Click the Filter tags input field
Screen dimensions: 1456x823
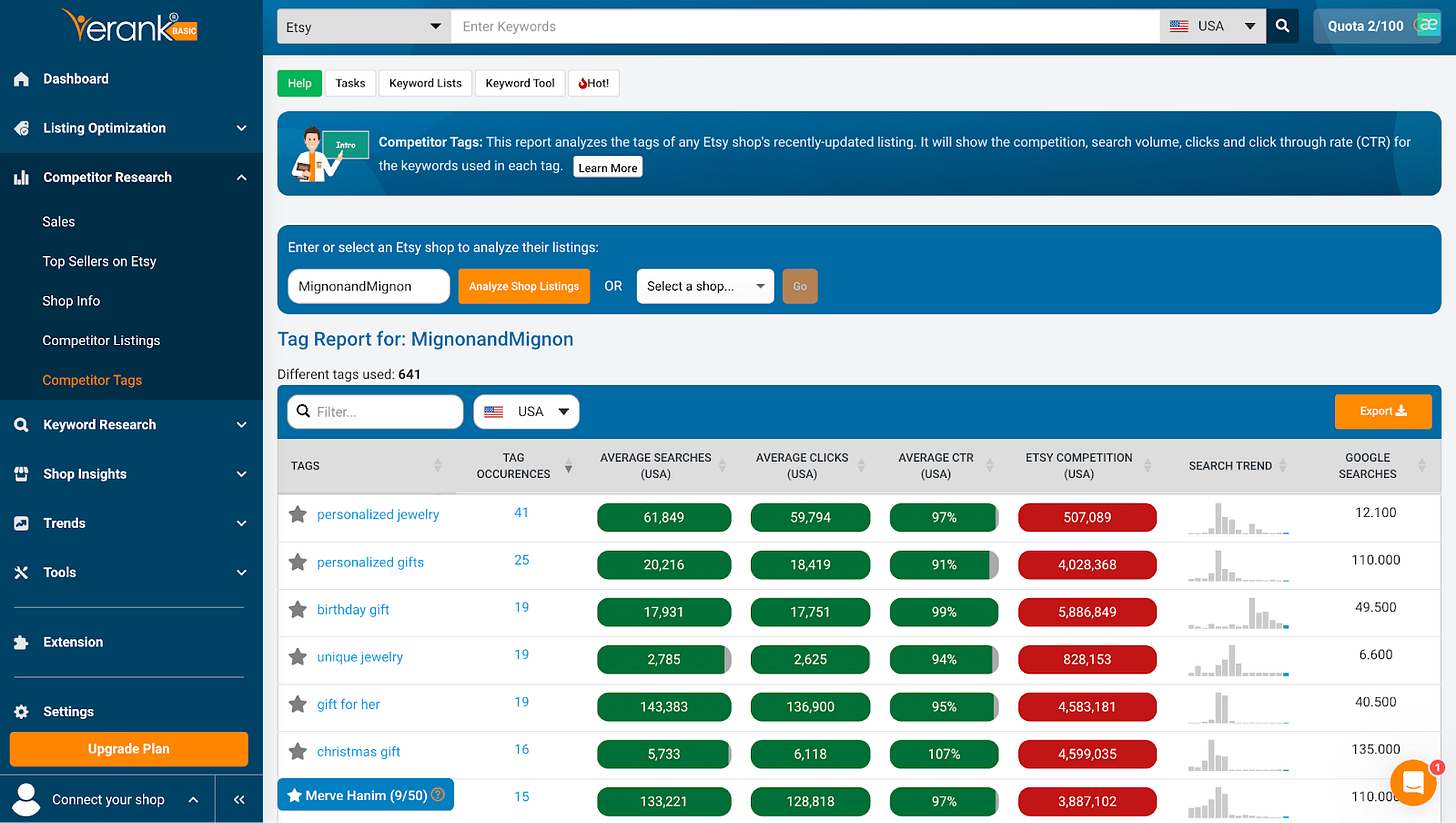375,411
